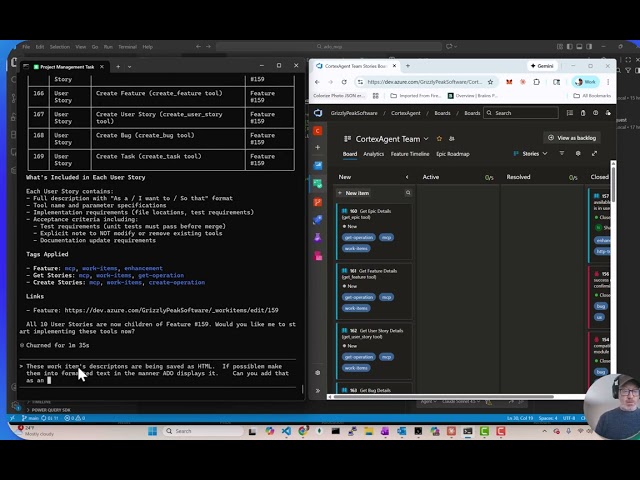The width and height of the screenshot is (640, 480).
Task: Click main branch in VS Code status bar
Action: coord(31,418)
